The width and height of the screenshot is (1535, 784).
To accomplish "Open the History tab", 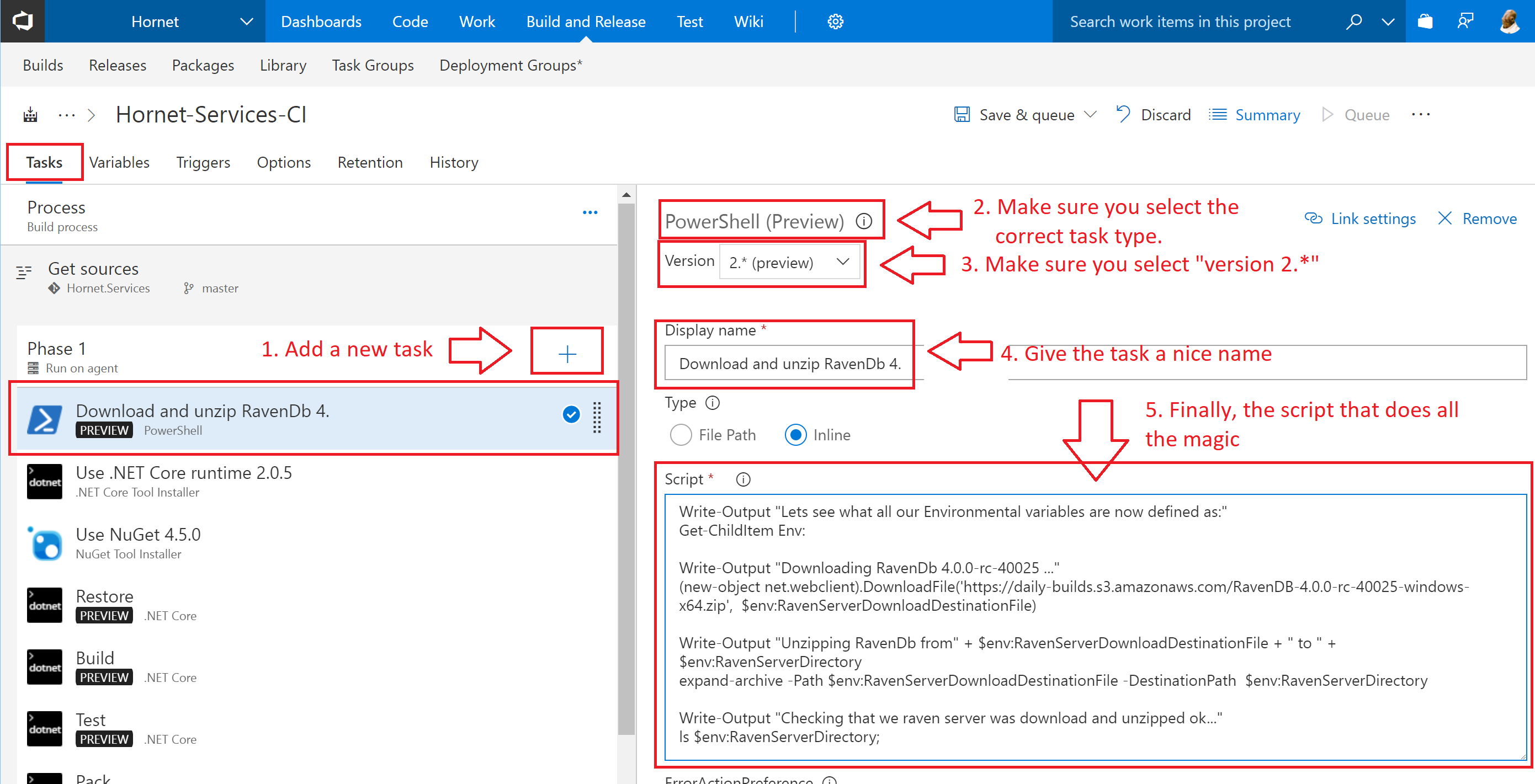I will point(454,162).
